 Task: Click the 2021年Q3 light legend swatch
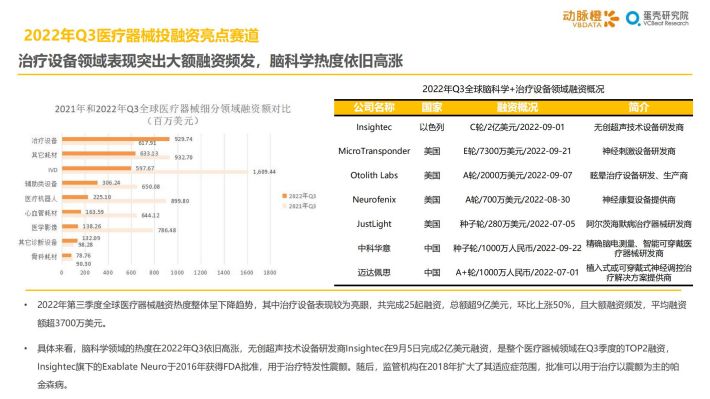tap(285, 206)
